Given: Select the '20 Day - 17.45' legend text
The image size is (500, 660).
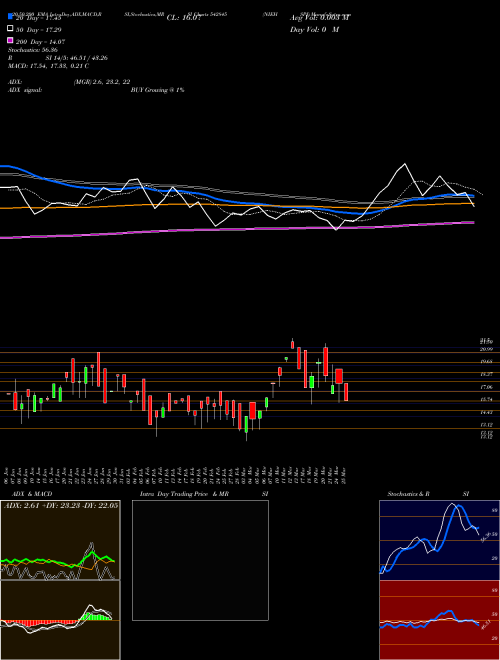Looking at the screenshot, I should 39,18.
